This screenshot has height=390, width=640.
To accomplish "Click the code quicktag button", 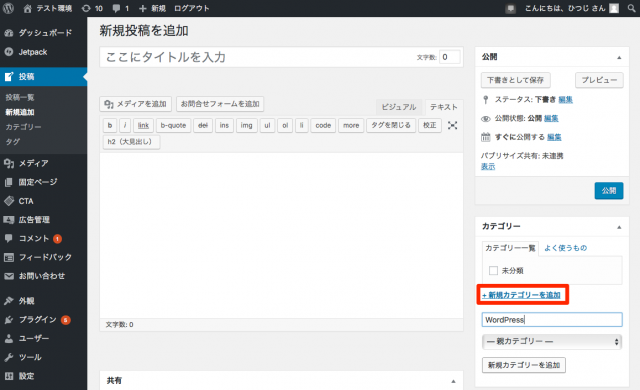I will pos(323,125).
